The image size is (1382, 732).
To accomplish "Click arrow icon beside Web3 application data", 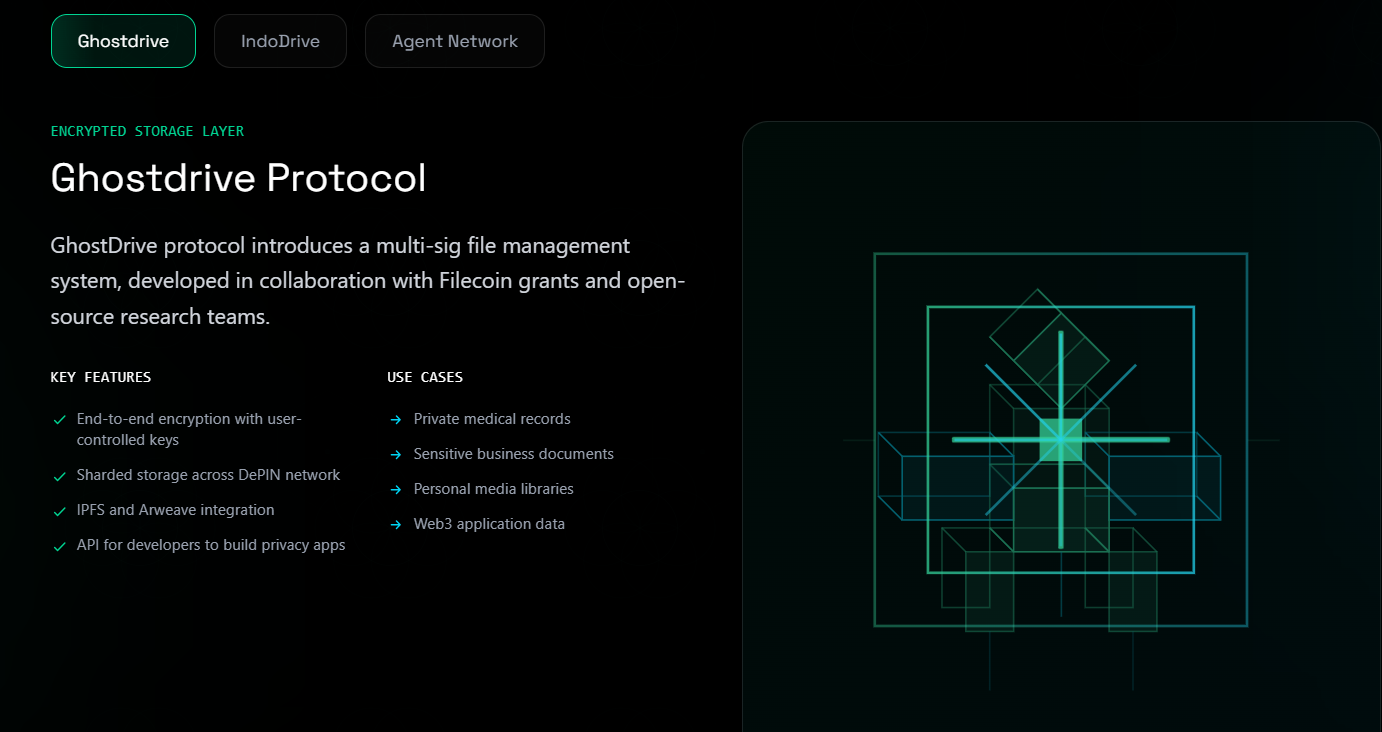I will click(396, 525).
